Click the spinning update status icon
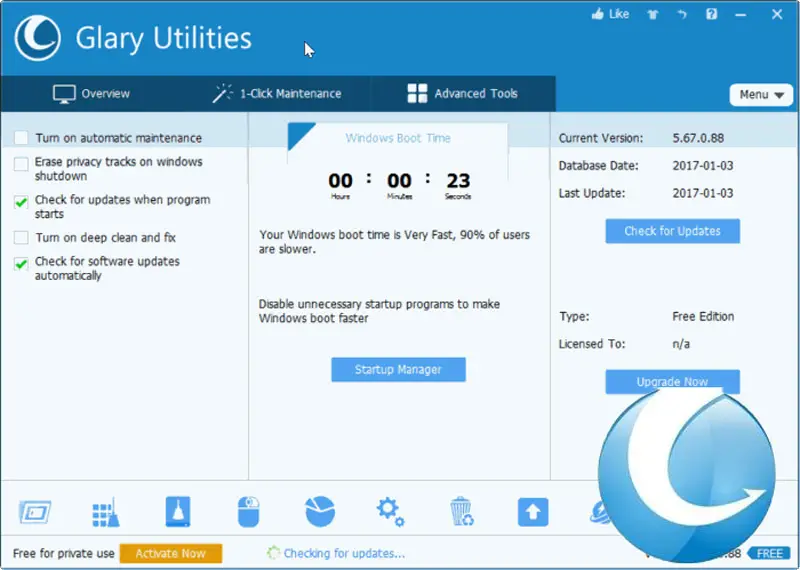This screenshot has height=570, width=800. point(273,553)
